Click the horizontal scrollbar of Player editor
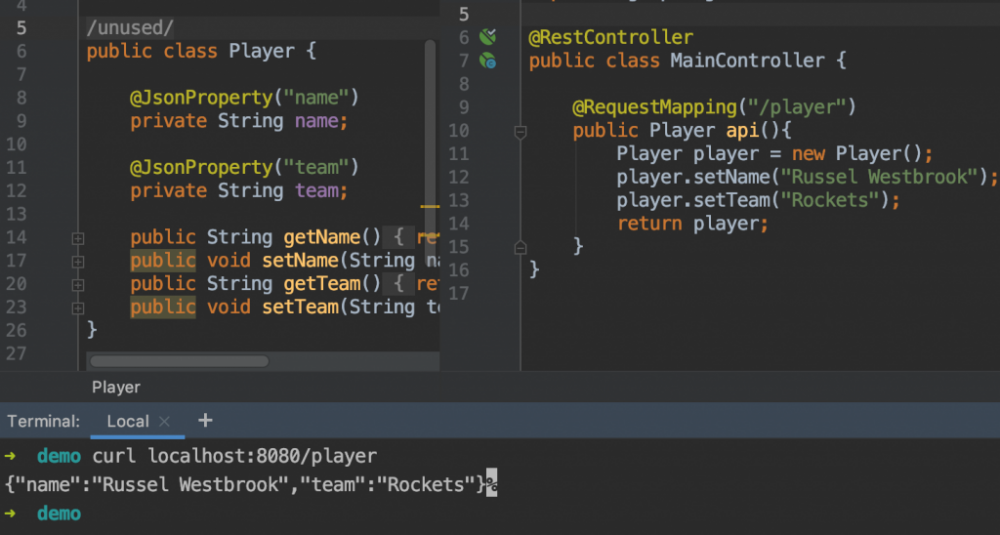 pos(179,362)
